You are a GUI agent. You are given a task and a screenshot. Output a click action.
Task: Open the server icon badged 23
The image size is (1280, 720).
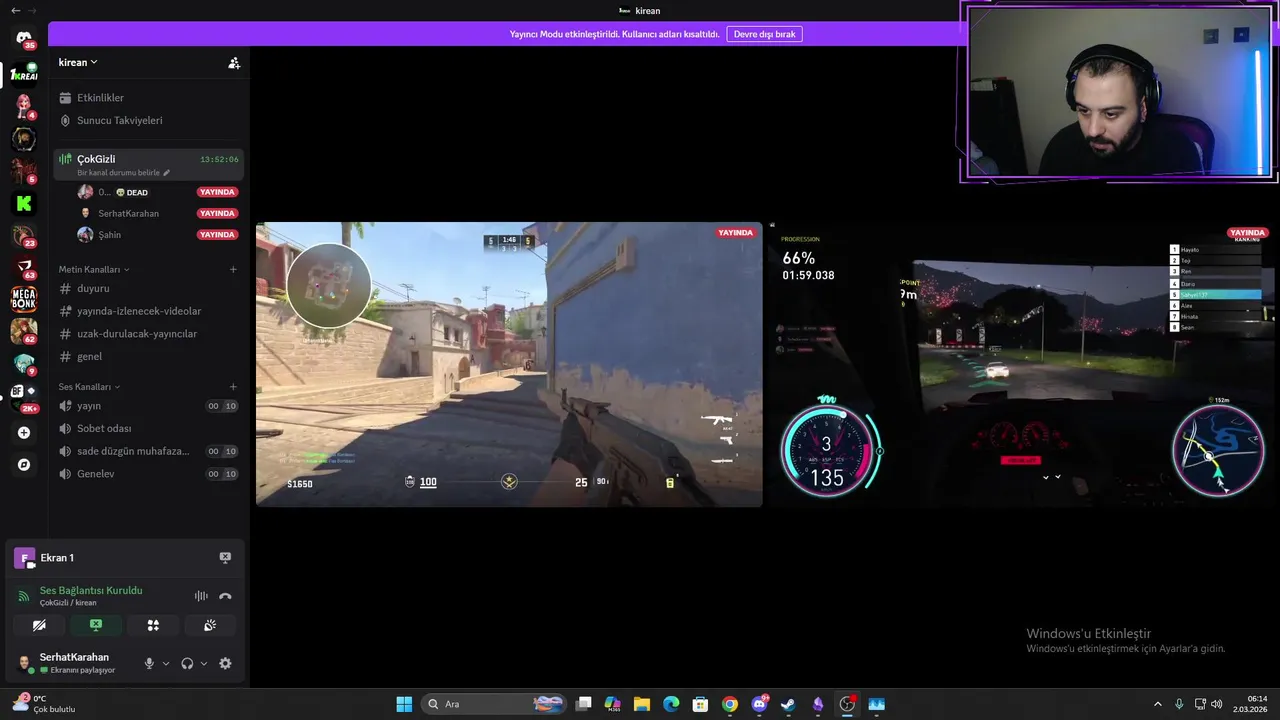(24, 236)
